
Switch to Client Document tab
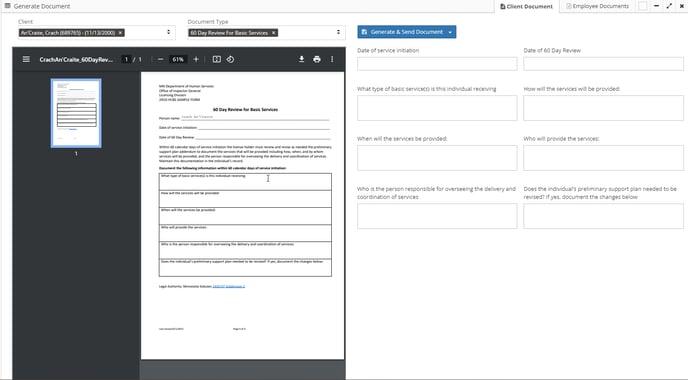(527, 7)
